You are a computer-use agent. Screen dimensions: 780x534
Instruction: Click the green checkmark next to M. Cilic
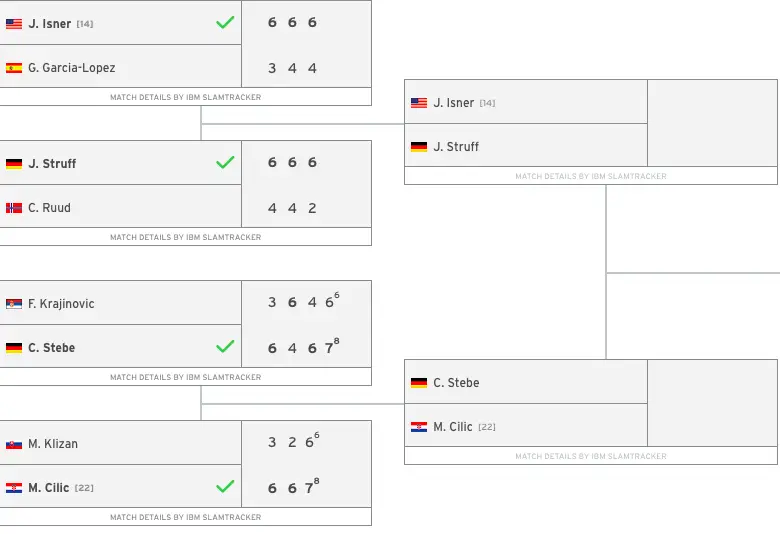tap(225, 486)
